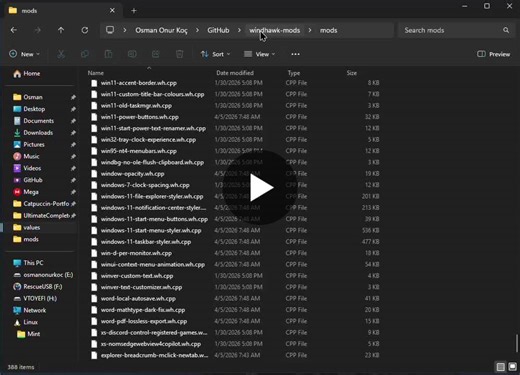The width and height of the screenshot is (520, 375).
Task: Click the Delete trash icon
Action: [179, 54]
